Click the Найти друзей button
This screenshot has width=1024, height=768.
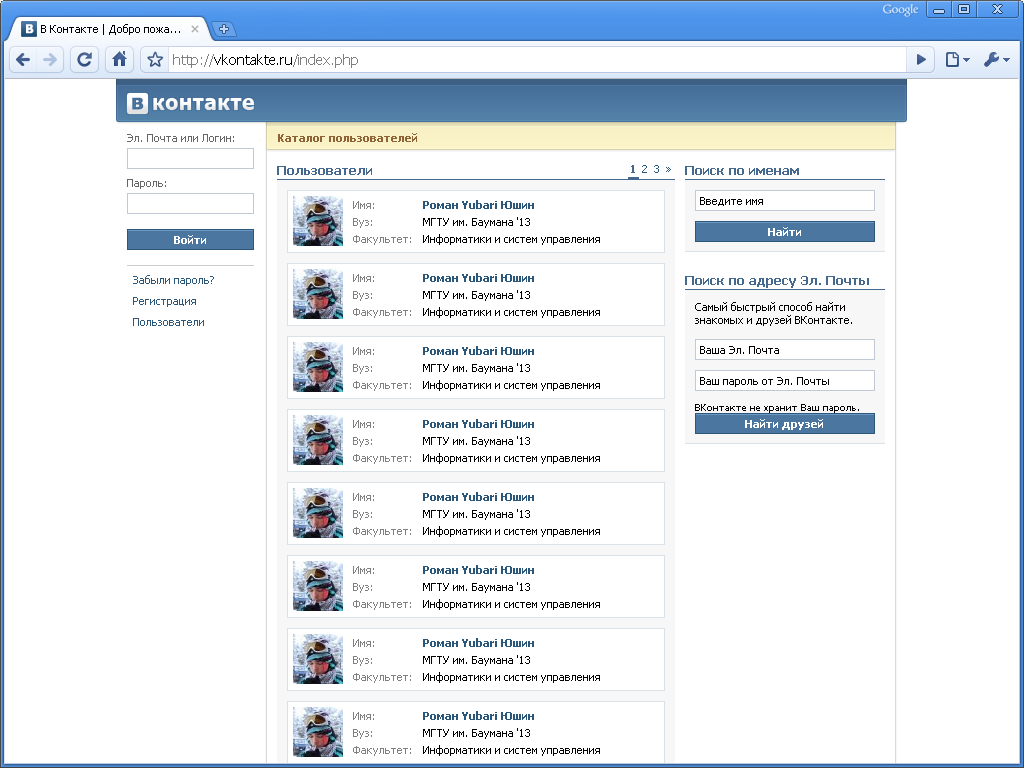click(784, 424)
